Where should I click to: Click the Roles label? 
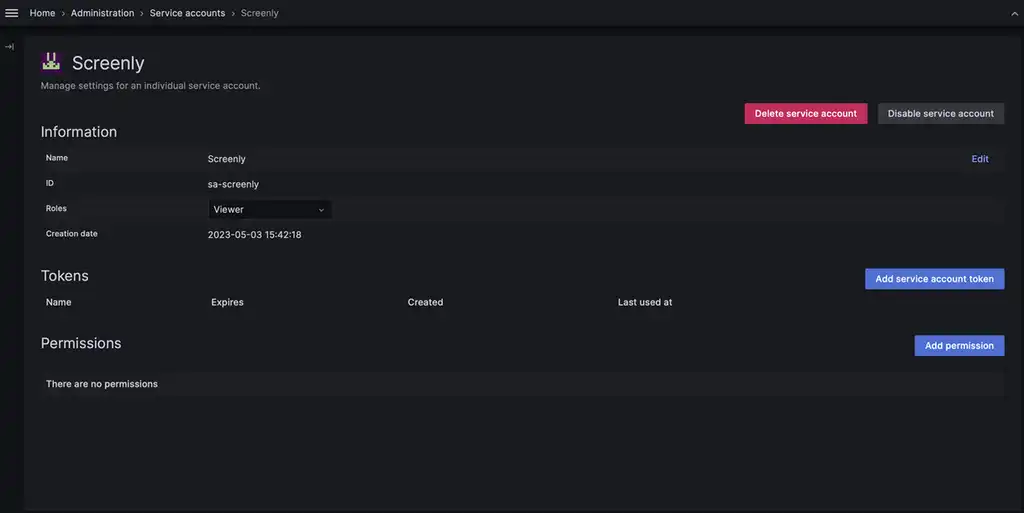(56, 208)
